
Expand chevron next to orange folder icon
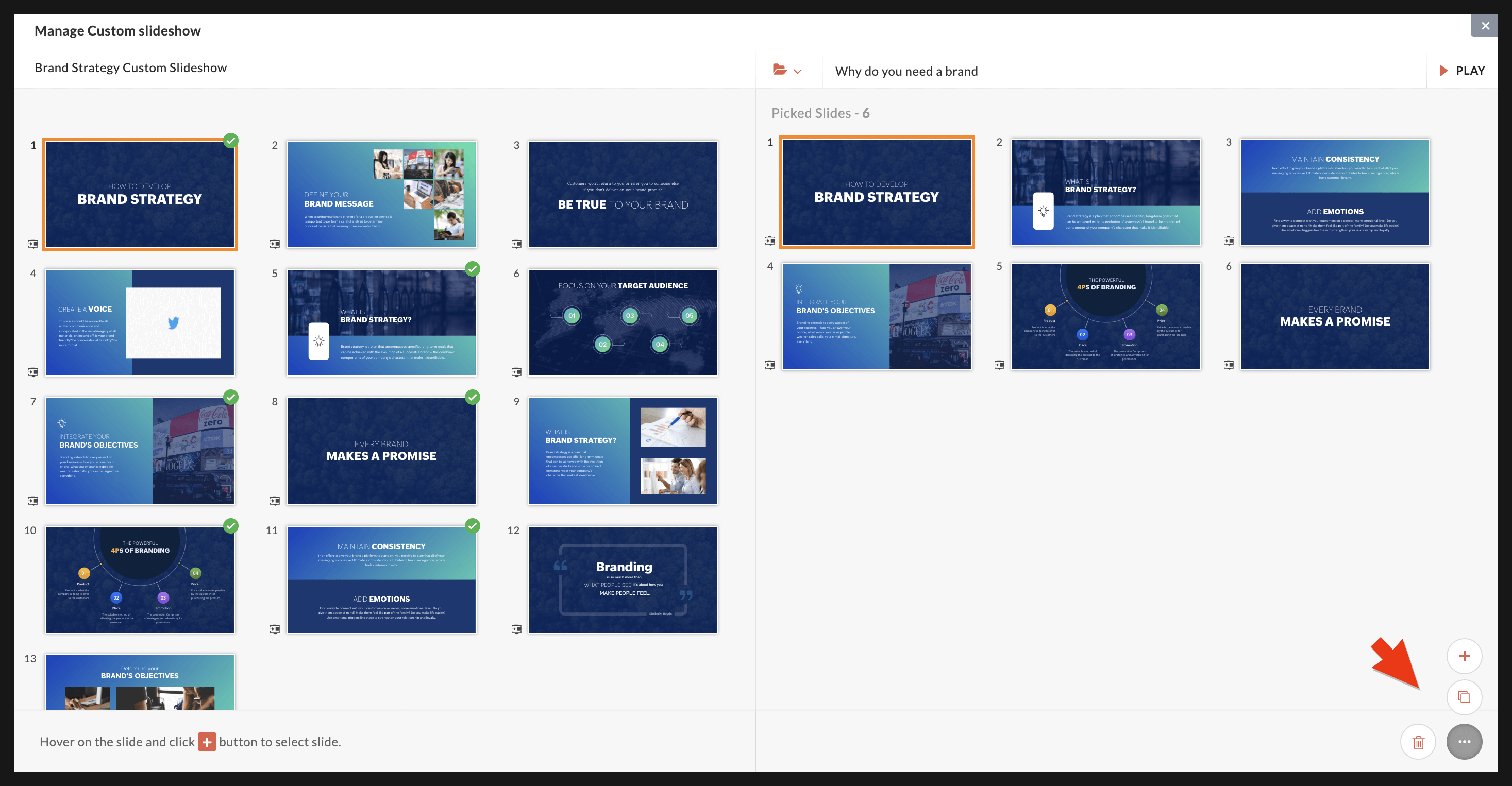[798, 72]
